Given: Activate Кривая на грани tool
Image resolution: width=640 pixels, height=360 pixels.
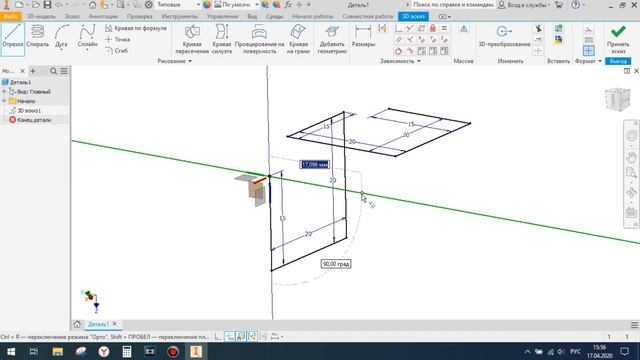Looking at the screenshot, I should [x=298, y=39].
